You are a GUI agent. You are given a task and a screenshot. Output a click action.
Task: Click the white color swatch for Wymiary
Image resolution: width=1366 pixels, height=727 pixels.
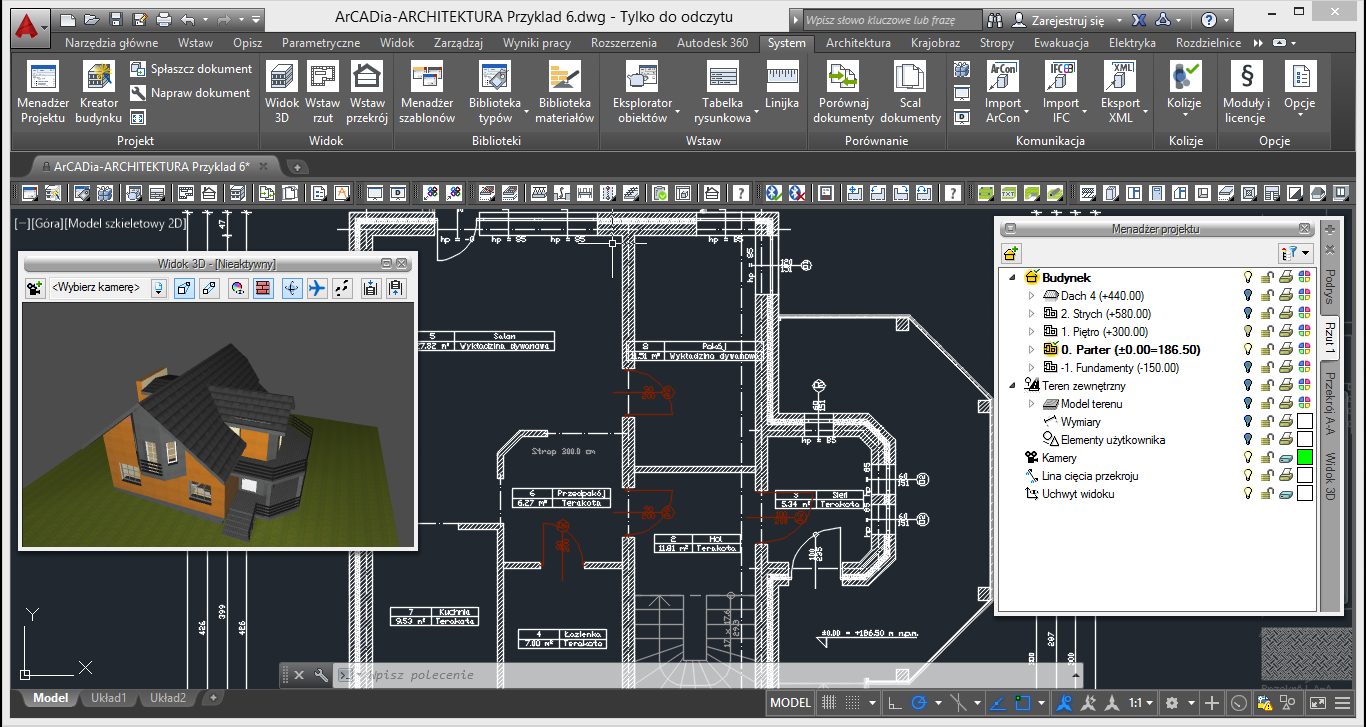pyautogui.click(x=1305, y=422)
